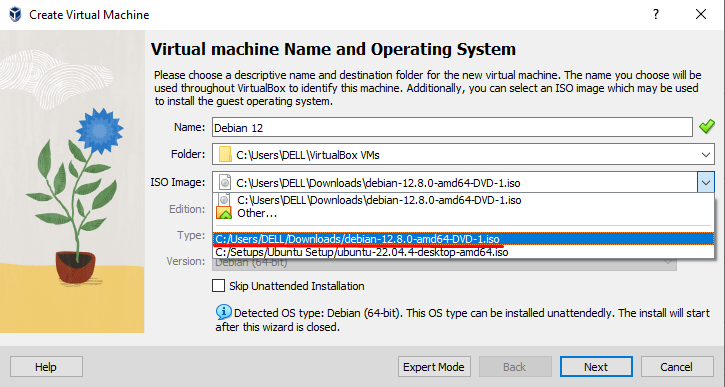This screenshot has width=725, height=387.
Task: Click the disc icon in the ISO Image field
Action: pos(225,183)
